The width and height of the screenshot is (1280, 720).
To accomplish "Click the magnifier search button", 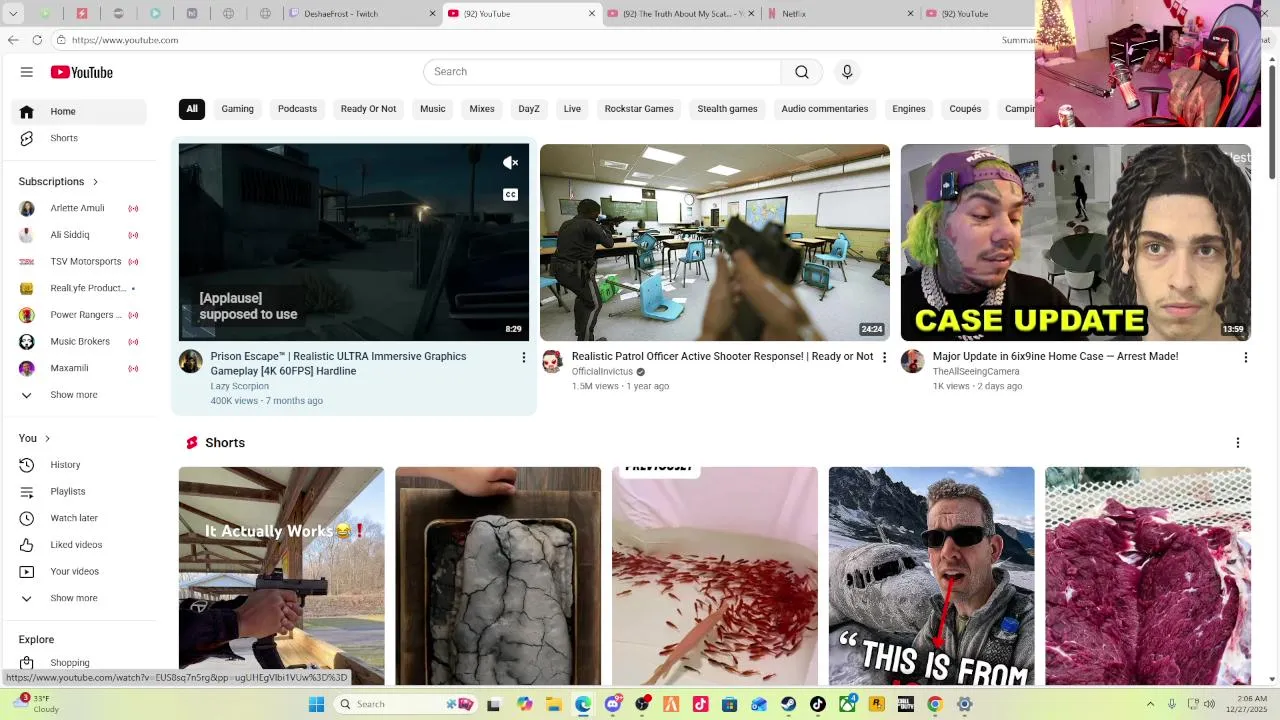I will 802,72.
